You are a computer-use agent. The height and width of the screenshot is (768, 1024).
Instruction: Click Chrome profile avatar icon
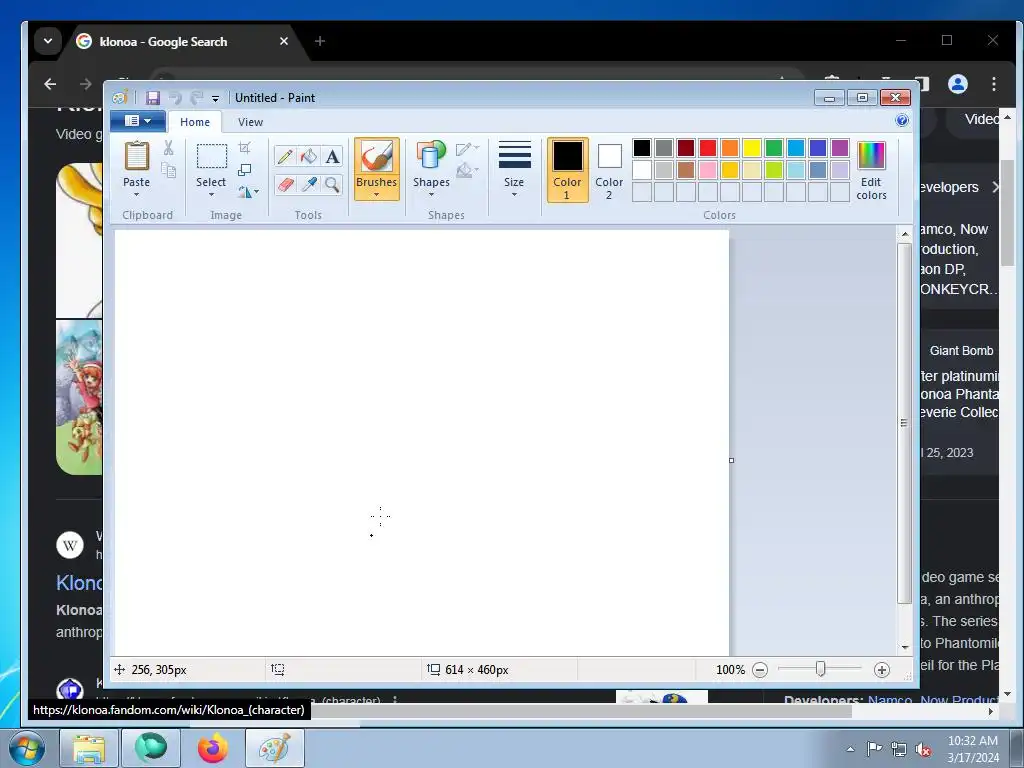958,84
